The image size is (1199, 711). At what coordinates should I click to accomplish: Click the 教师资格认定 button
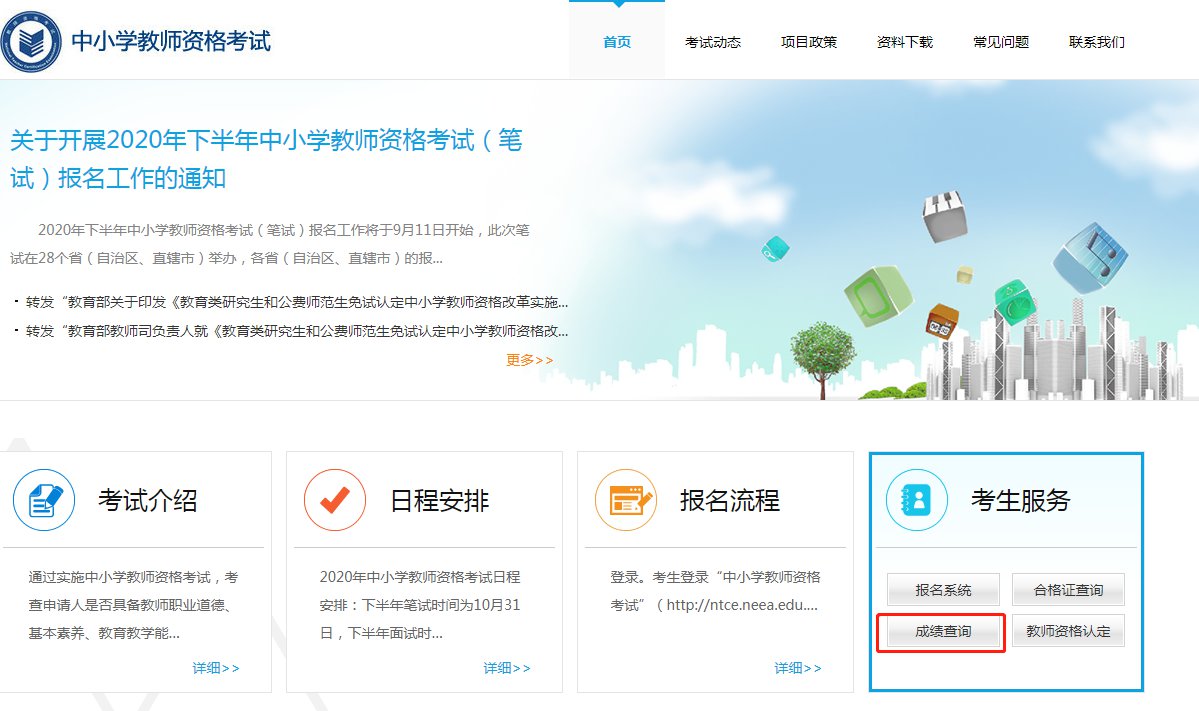coord(1068,632)
